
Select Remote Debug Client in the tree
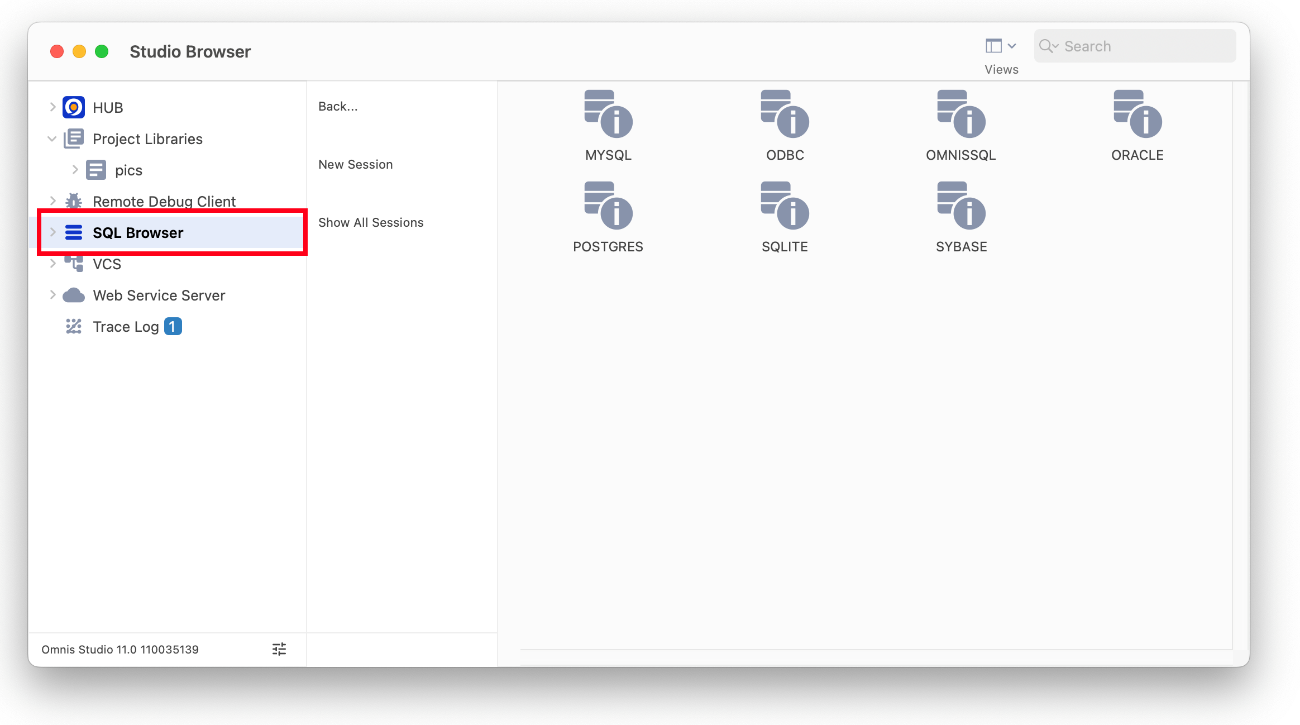pyautogui.click(x=165, y=201)
